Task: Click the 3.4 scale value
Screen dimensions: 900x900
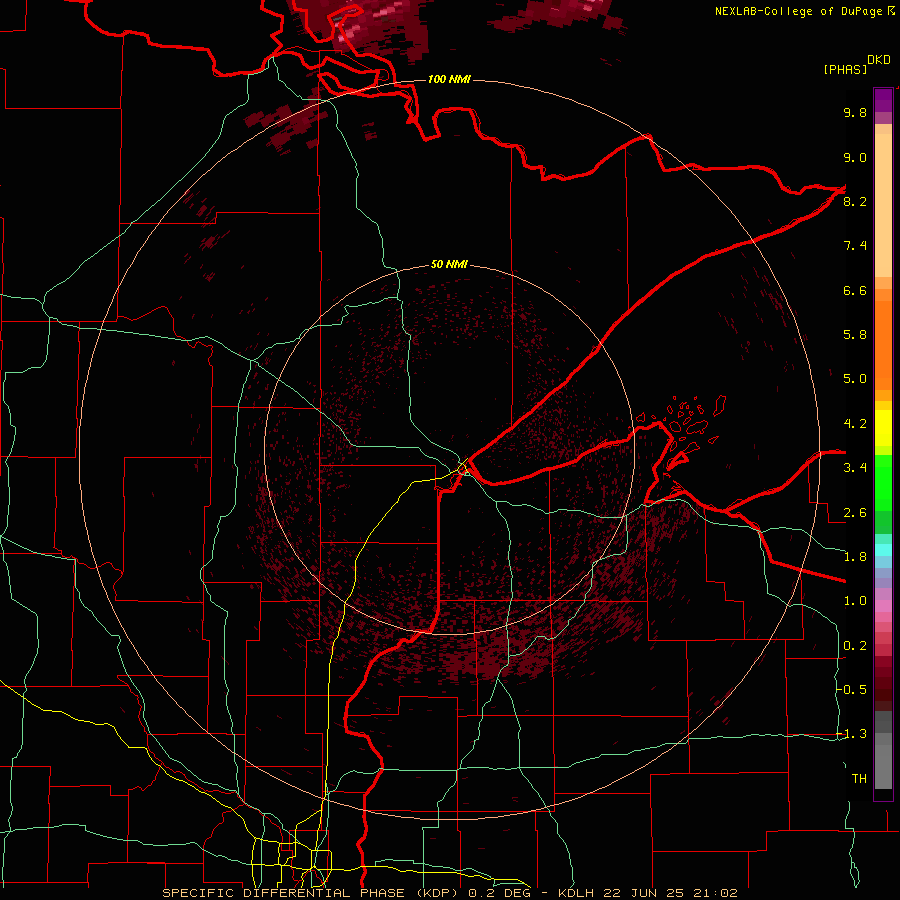Action: point(855,468)
